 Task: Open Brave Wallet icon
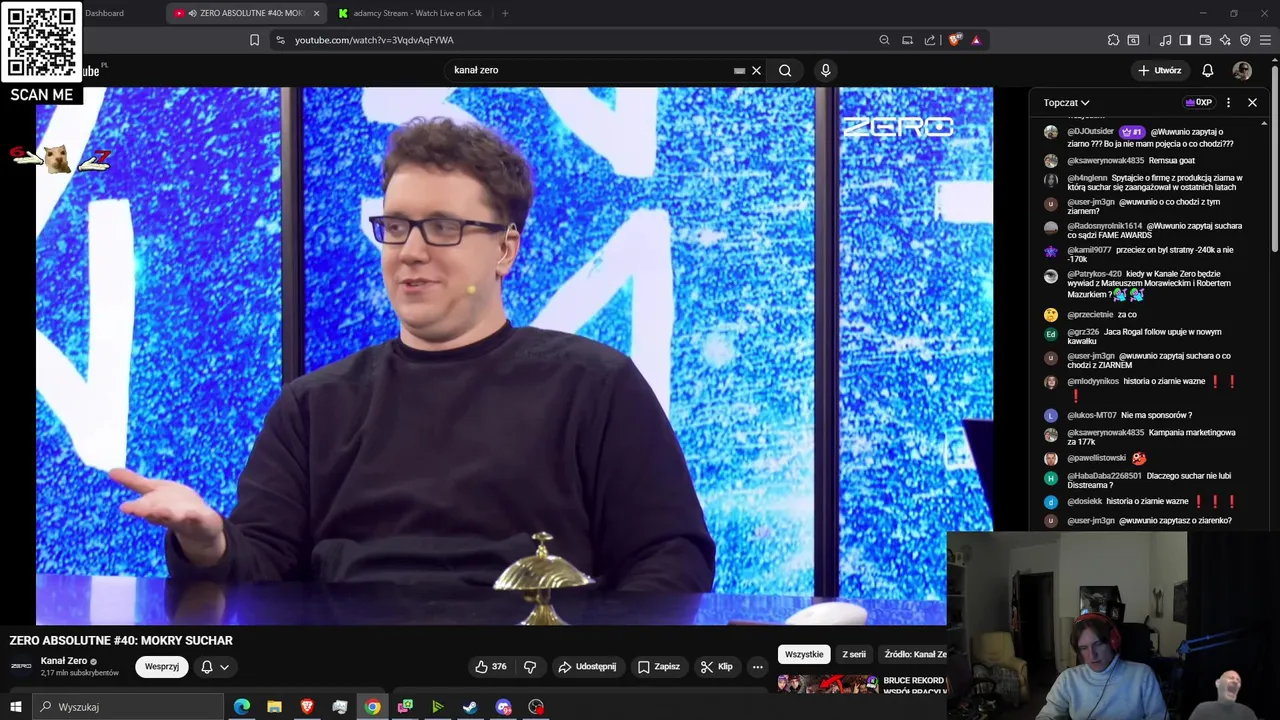point(1205,40)
